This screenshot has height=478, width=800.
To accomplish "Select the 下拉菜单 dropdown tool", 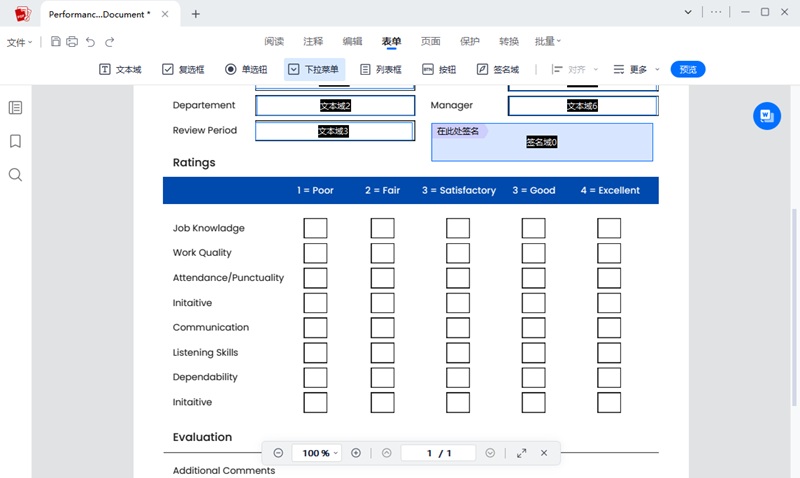I will (x=314, y=69).
